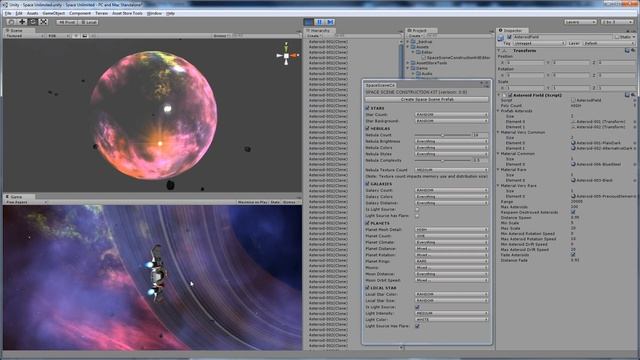Image resolution: width=640 pixels, height=360 pixels.
Task: Click Create button in Hierarchy panel
Action: (x=313, y=36)
